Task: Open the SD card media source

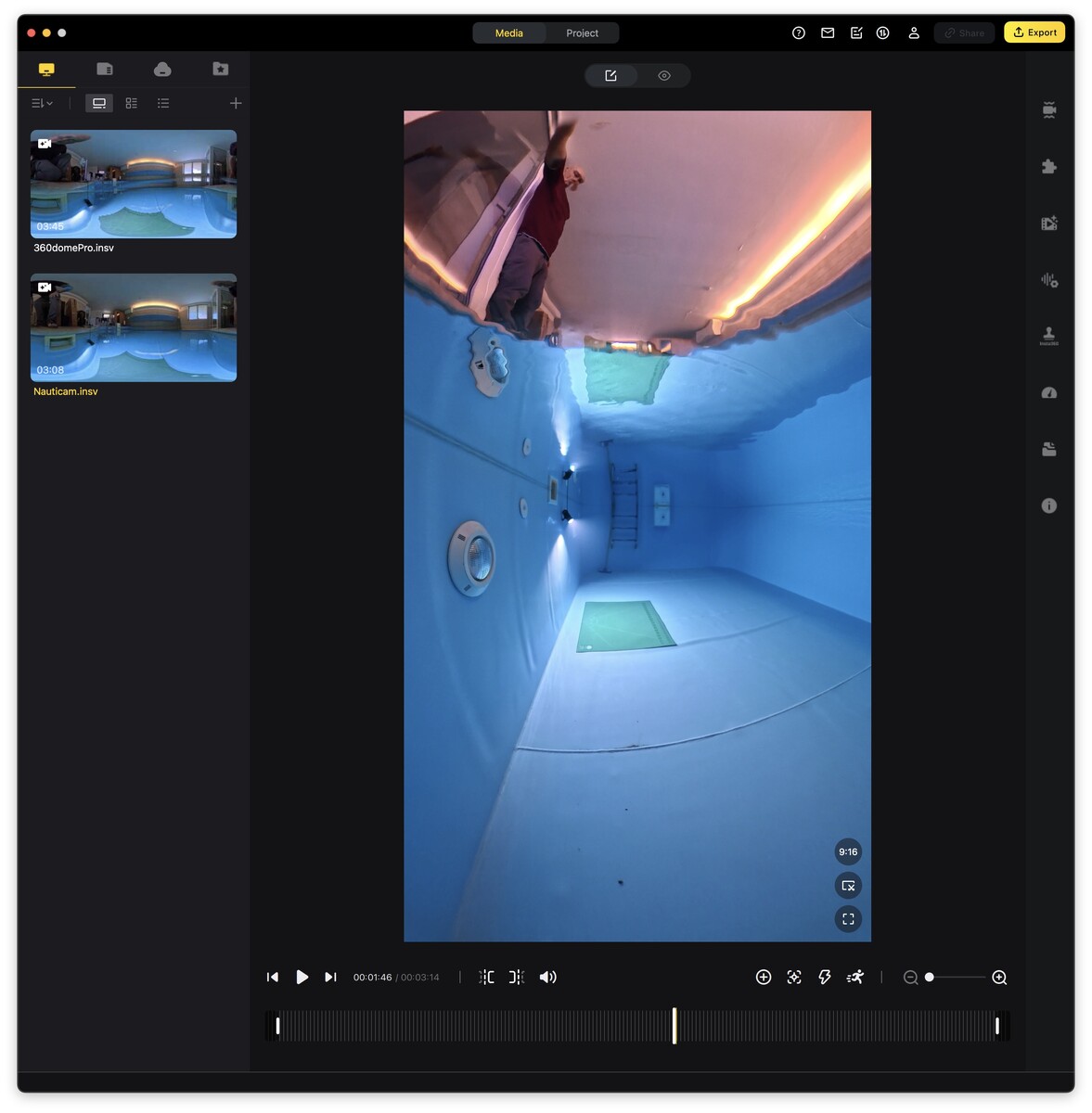Action: click(x=104, y=69)
